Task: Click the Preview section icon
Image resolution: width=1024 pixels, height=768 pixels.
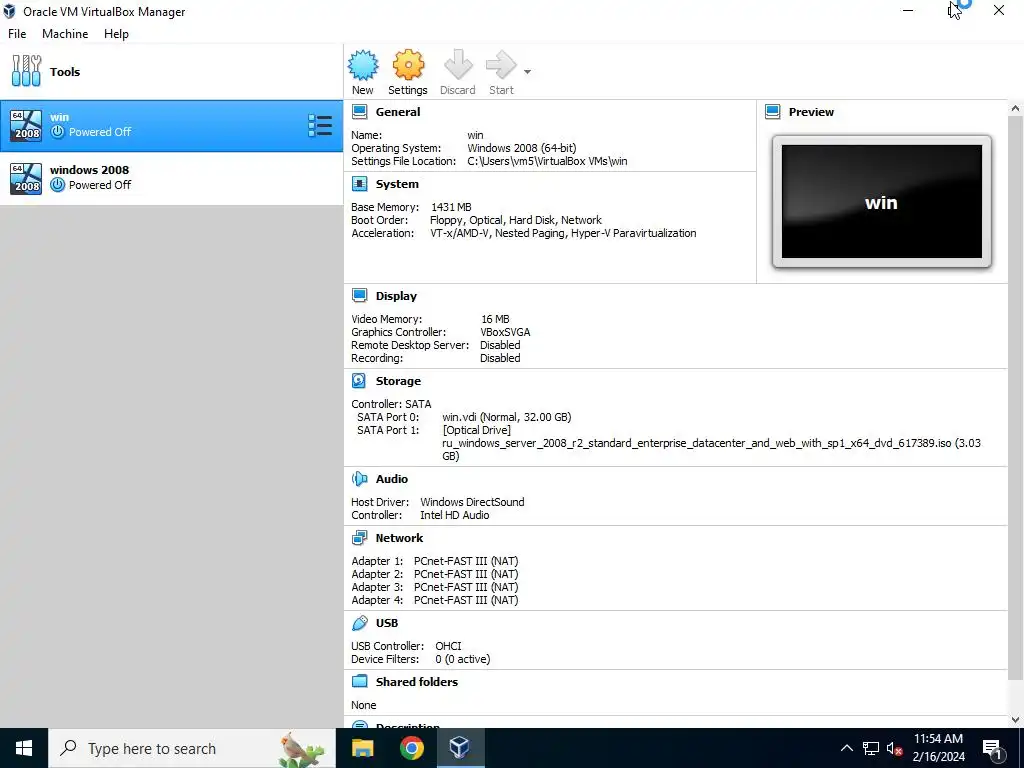Action: coord(773,112)
